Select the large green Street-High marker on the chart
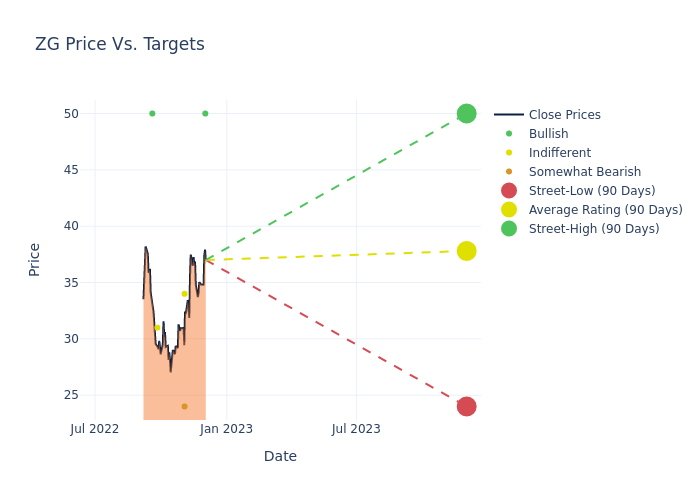Screen dimensions: 700x500 466,114
